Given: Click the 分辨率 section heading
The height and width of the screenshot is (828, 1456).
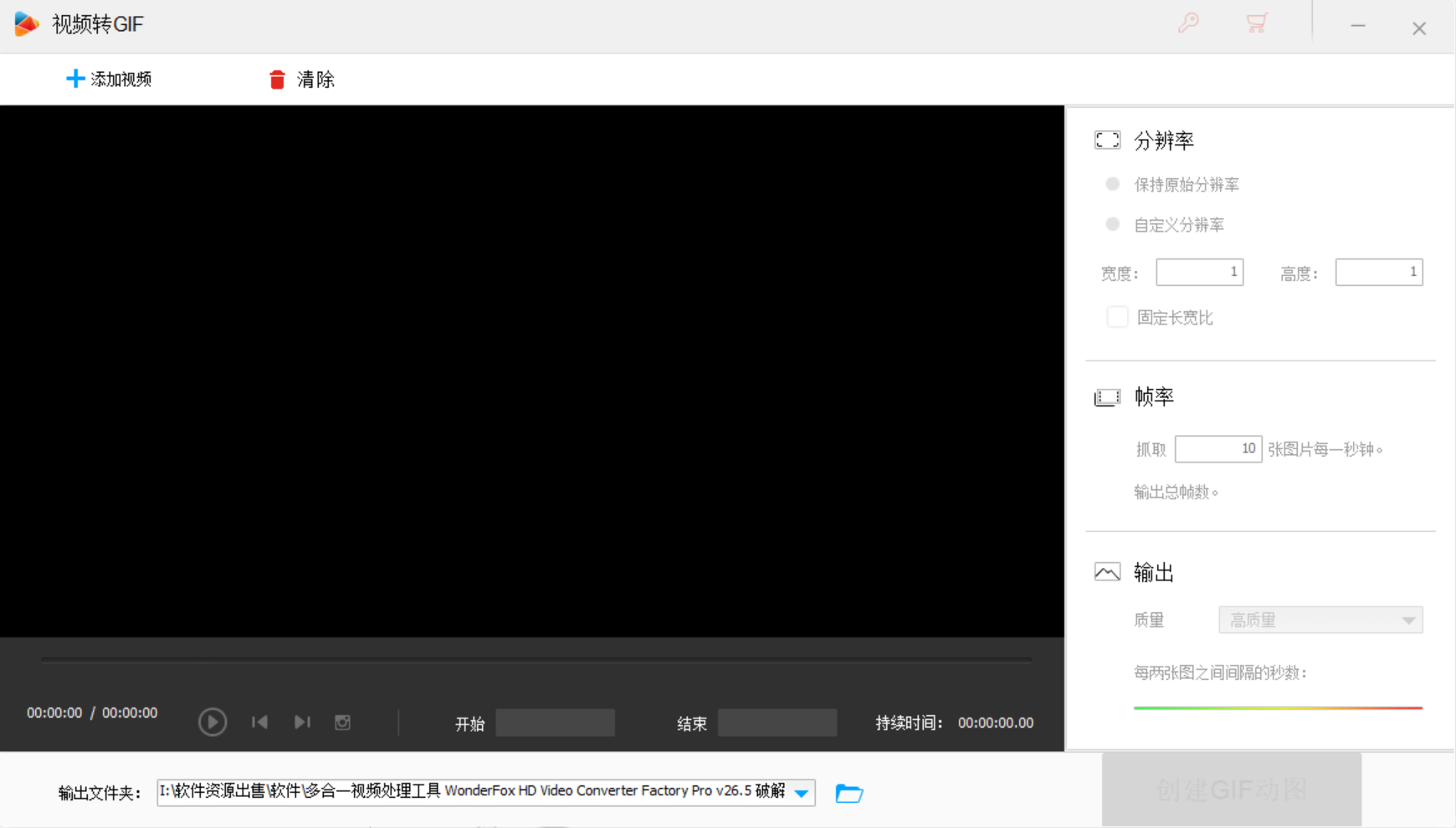Looking at the screenshot, I should coord(1164,141).
